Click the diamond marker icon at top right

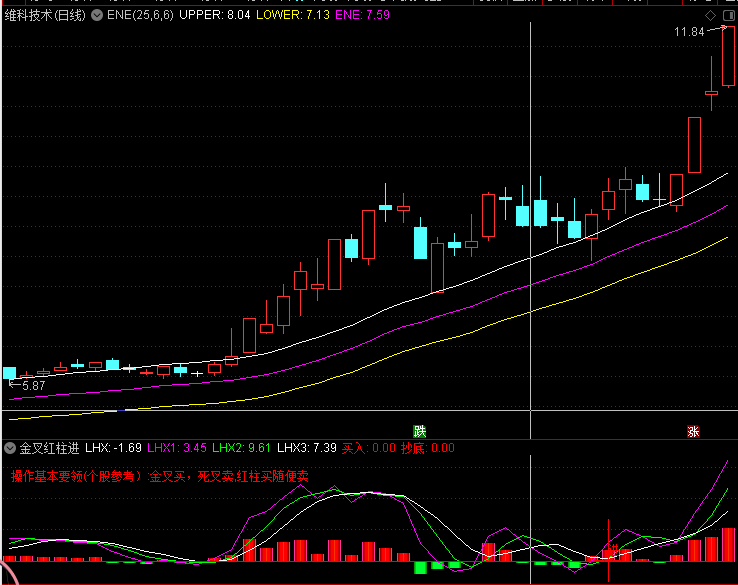(x=710, y=16)
